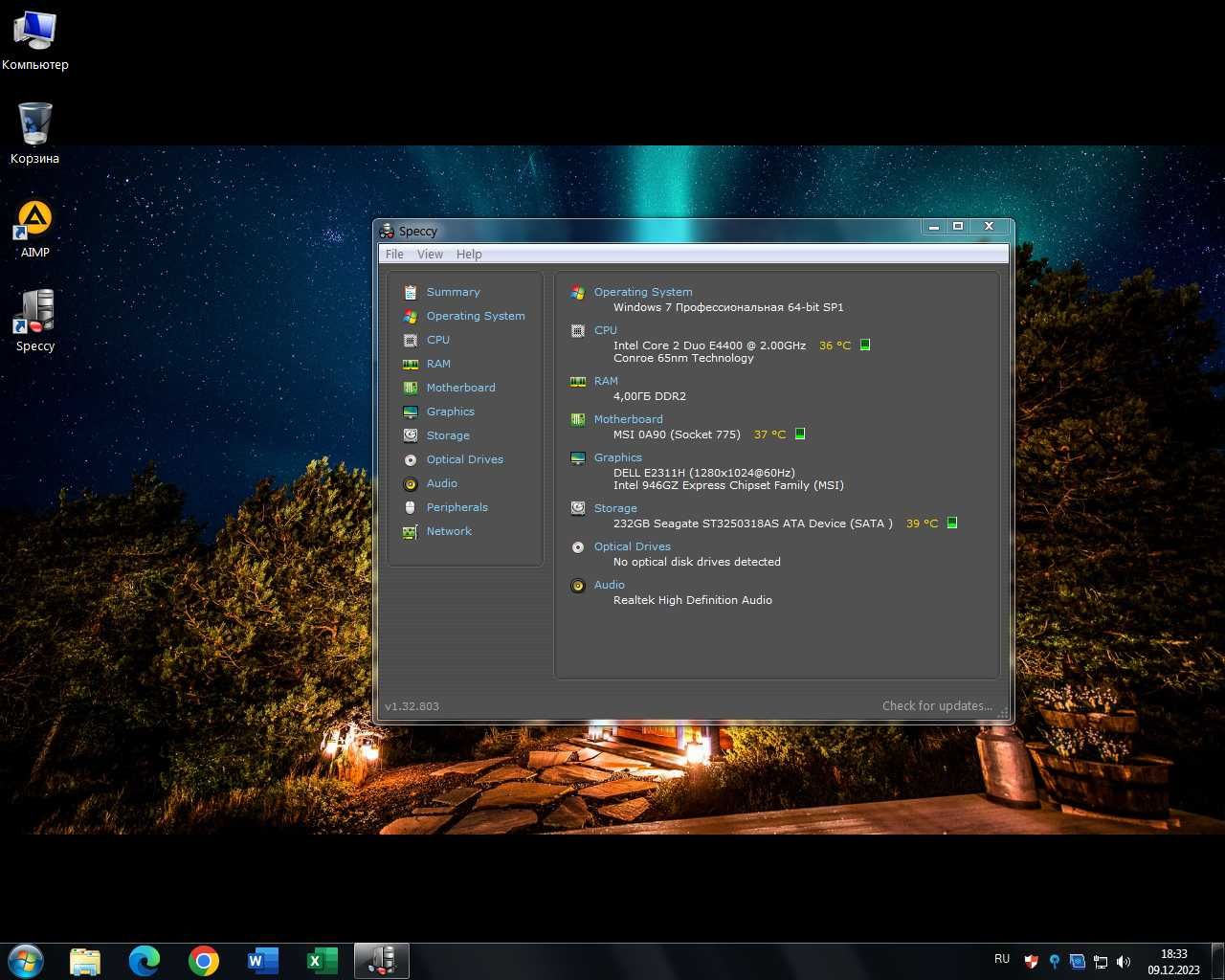This screenshot has height=980, width=1225.
Task: Click Check for updates link
Action: [x=937, y=706]
